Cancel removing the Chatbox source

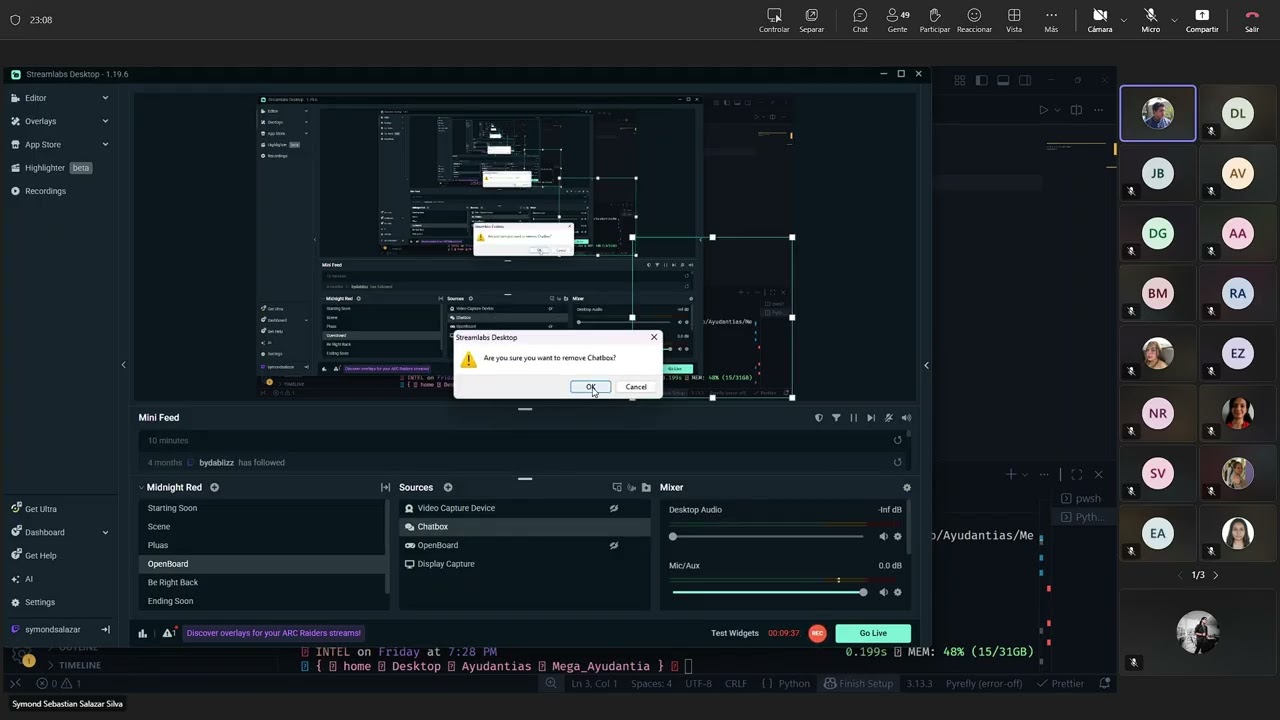pos(636,387)
